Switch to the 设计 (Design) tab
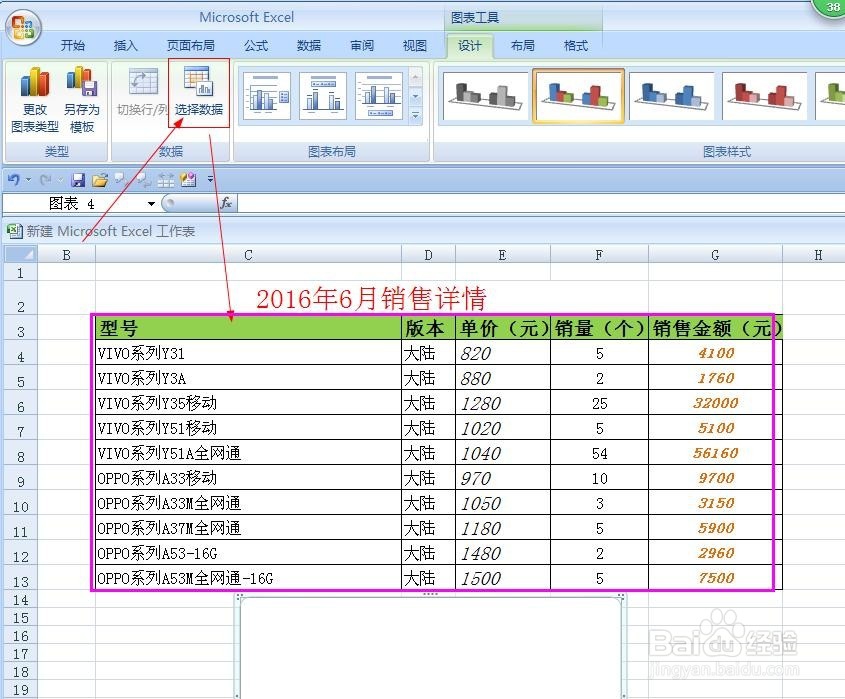This screenshot has width=845, height=699. click(x=470, y=46)
